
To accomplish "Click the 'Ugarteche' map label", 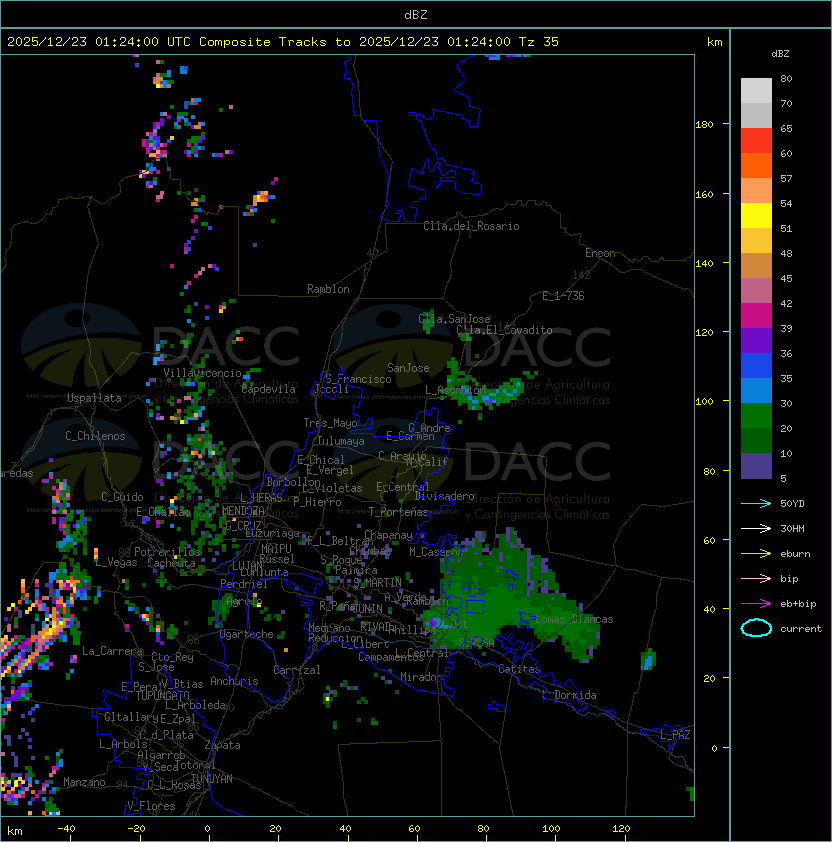I will point(247,634).
